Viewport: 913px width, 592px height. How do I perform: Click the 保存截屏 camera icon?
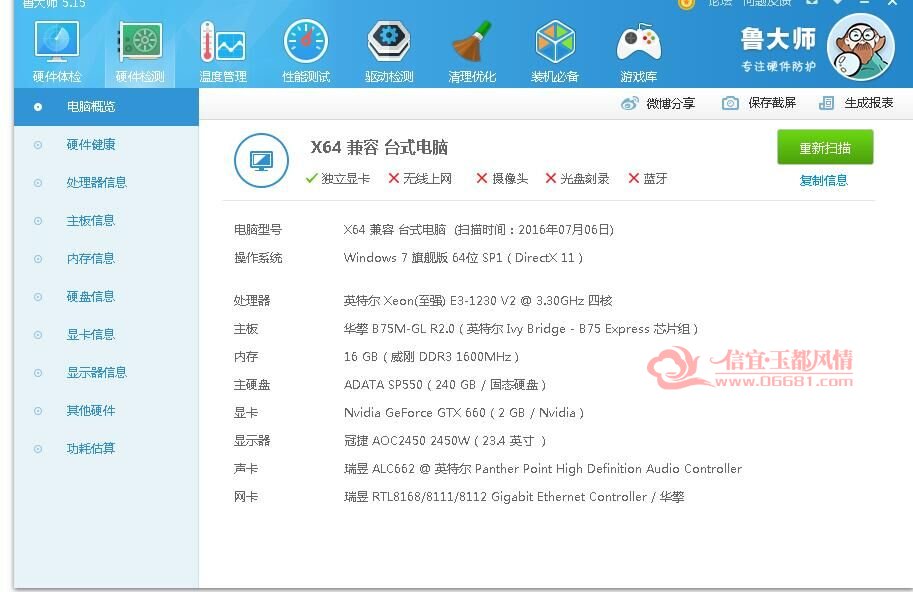tap(730, 103)
